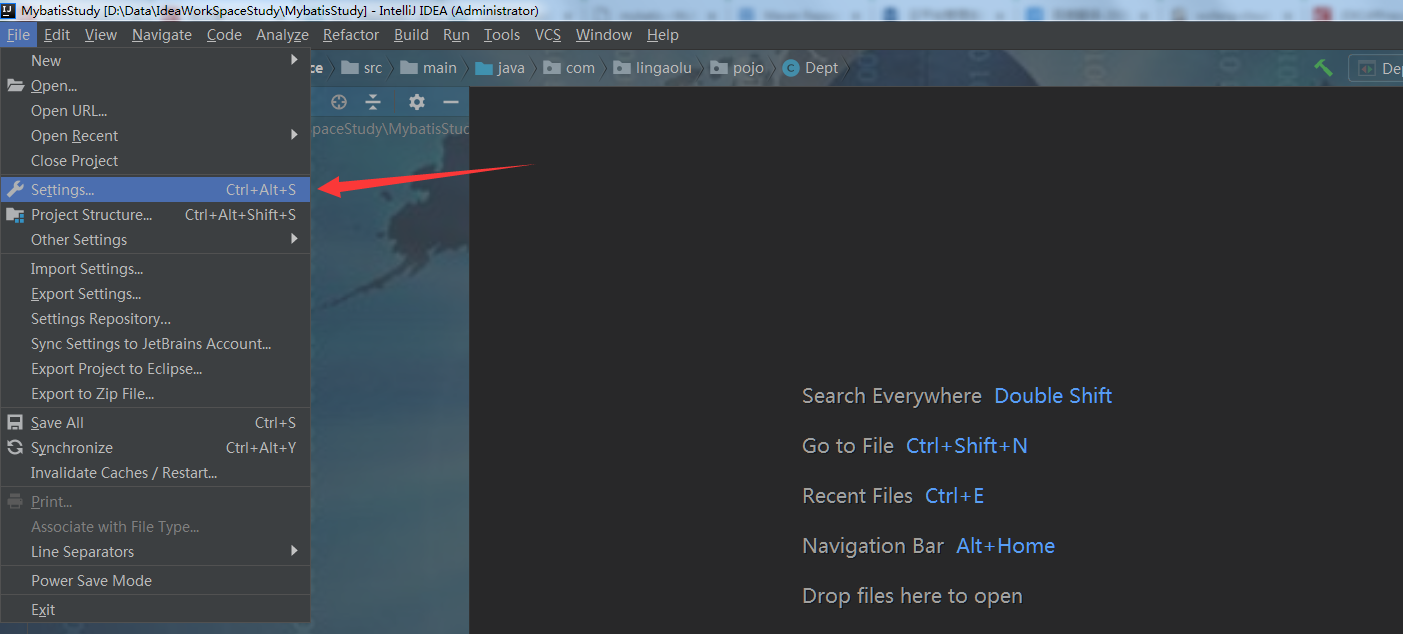Expand the Other Settings submenu
Viewport: 1403px width, 634px height.
point(155,240)
